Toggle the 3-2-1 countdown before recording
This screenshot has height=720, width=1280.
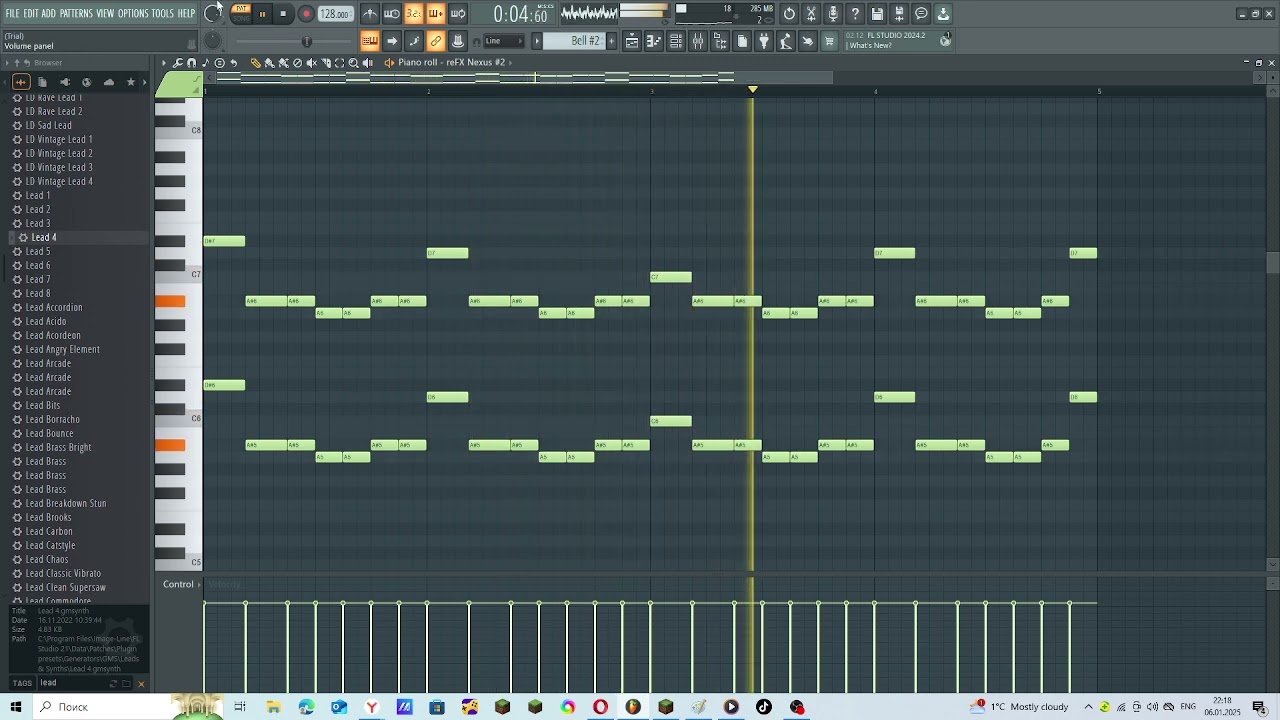click(414, 14)
